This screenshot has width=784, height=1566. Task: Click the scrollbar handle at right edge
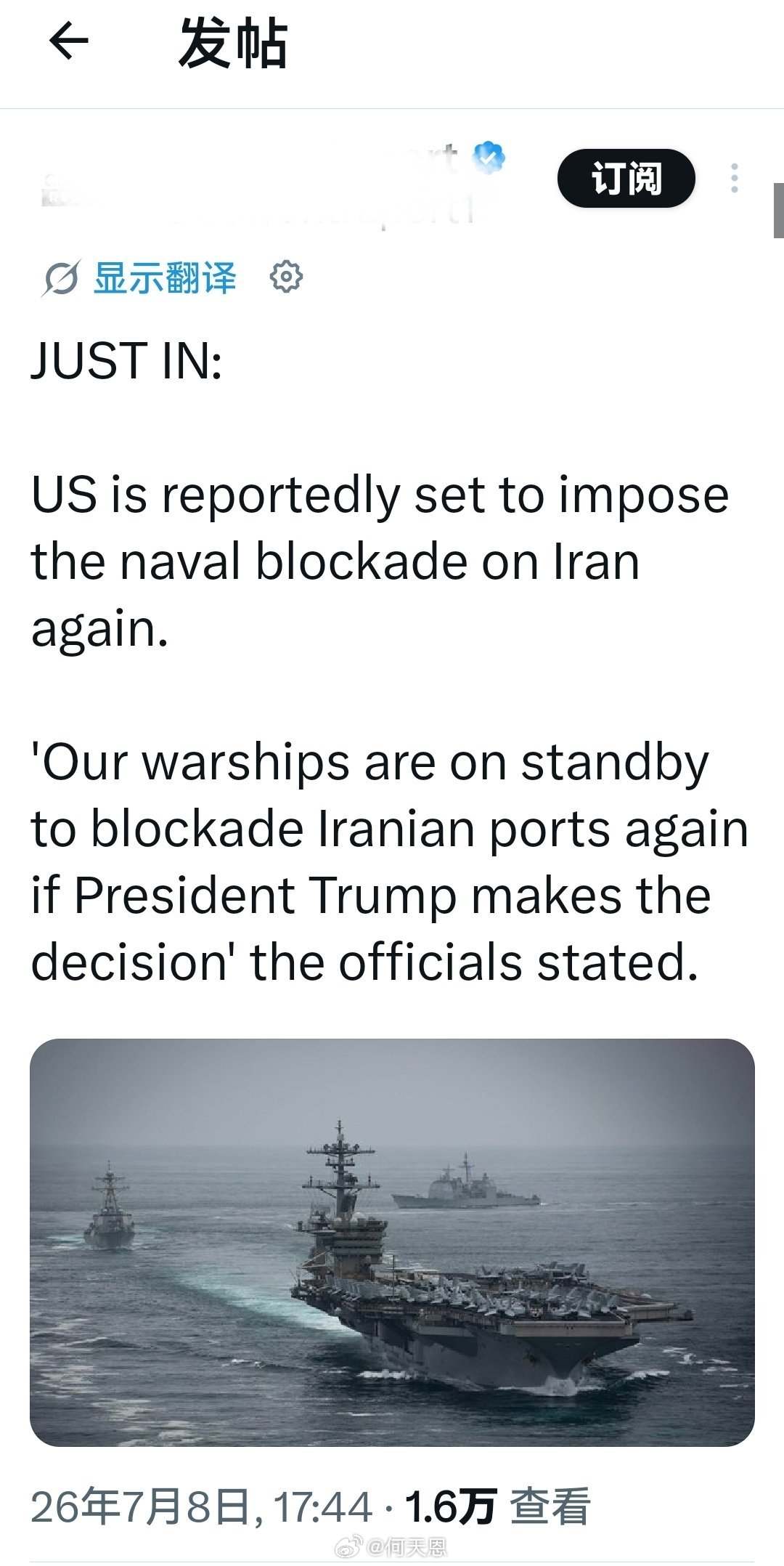[x=778, y=211]
